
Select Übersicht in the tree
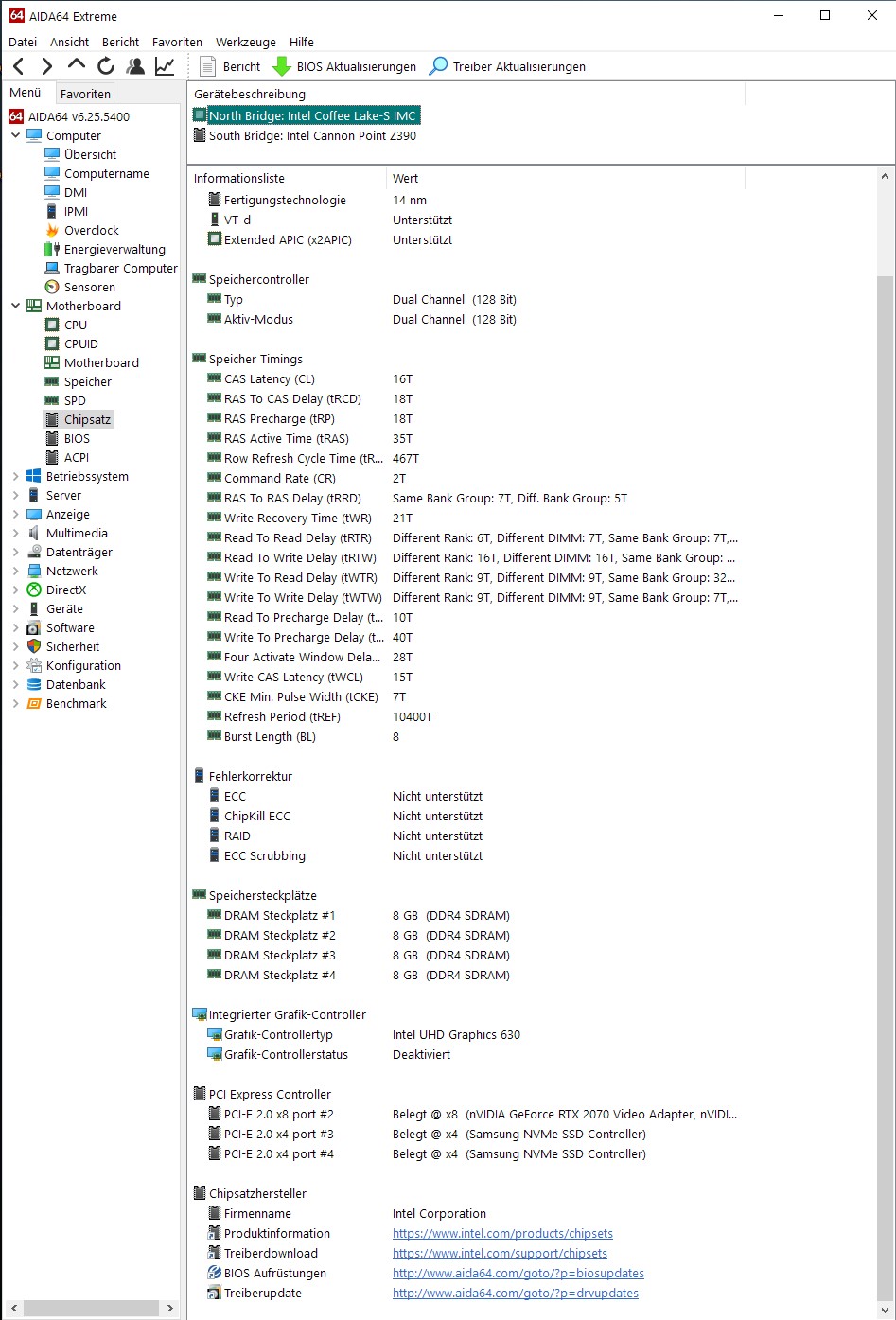(x=90, y=154)
